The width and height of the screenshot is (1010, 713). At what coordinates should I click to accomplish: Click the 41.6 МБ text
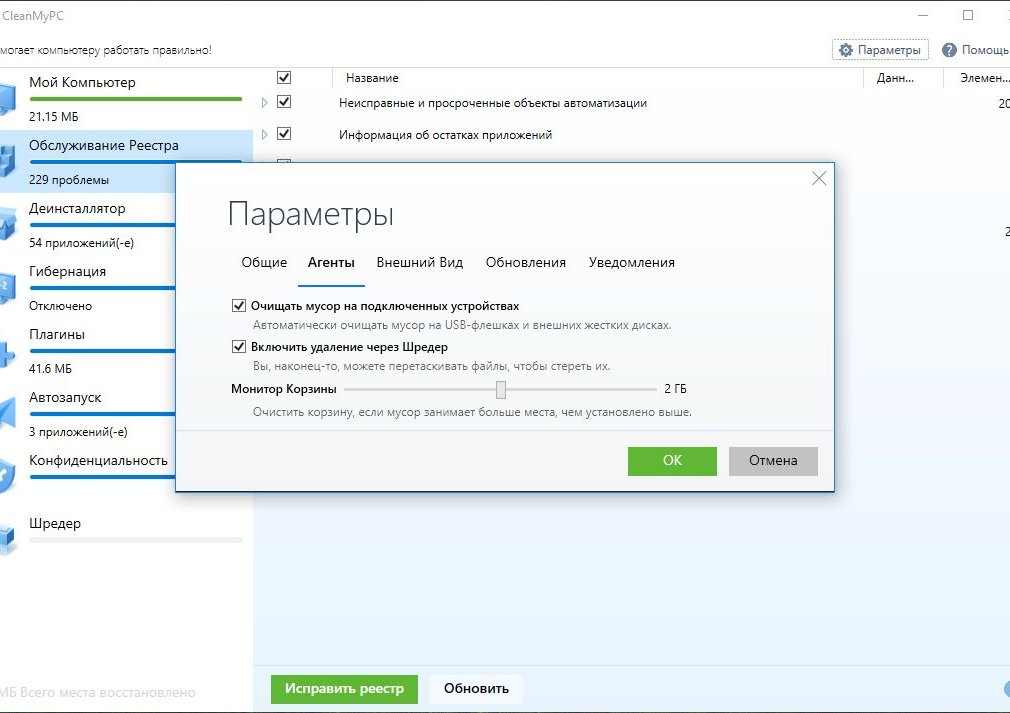(50, 369)
